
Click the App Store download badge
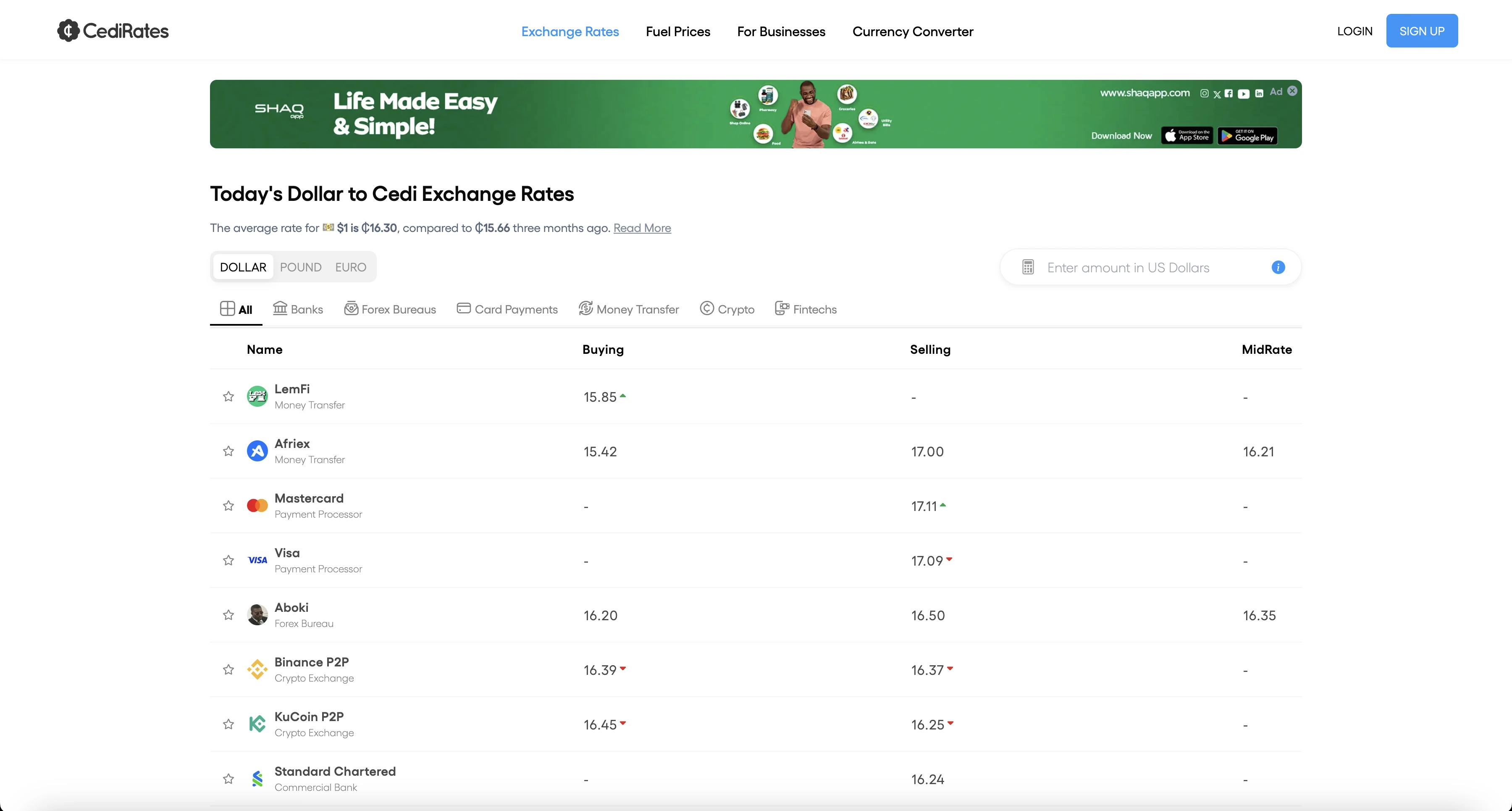pos(1187,136)
